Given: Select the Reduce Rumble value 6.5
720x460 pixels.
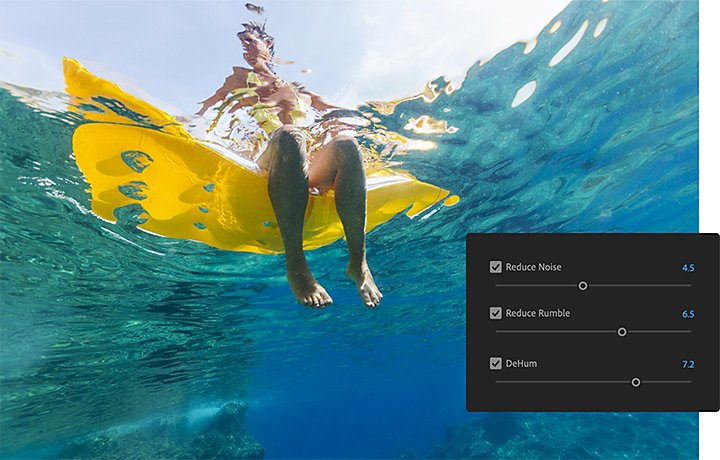Looking at the screenshot, I should (x=688, y=314).
